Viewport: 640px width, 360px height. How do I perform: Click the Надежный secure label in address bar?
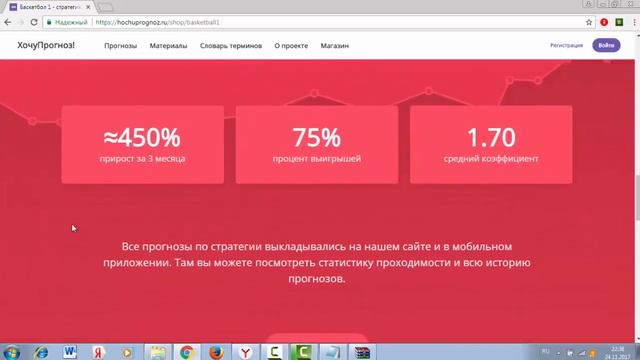[71, 22]
